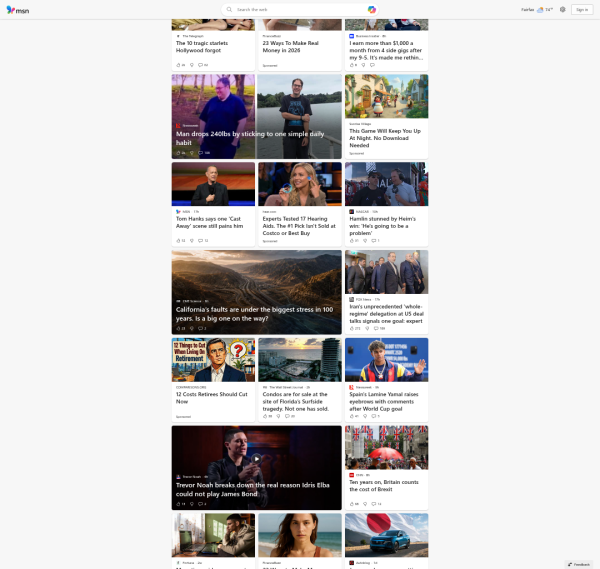Like the '10 tragic starlets' story
Viewport: 600px width, 569px height.
coord(180,65)
